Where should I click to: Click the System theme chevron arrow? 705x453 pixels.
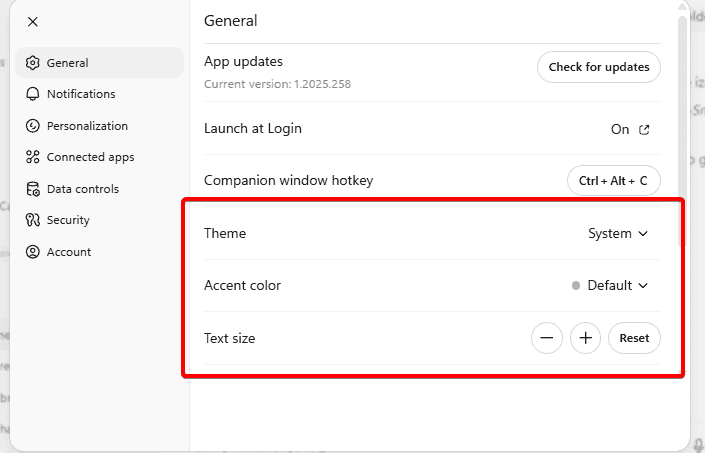coord(643,234)
